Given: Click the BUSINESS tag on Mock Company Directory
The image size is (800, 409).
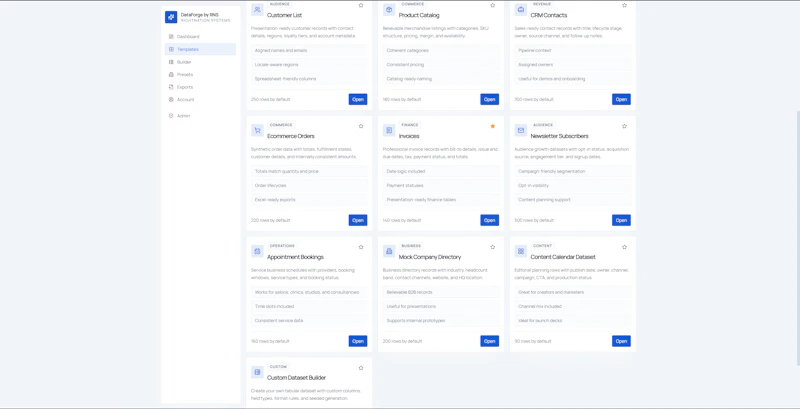Looking at the screenshot, I should pos(411,246).
